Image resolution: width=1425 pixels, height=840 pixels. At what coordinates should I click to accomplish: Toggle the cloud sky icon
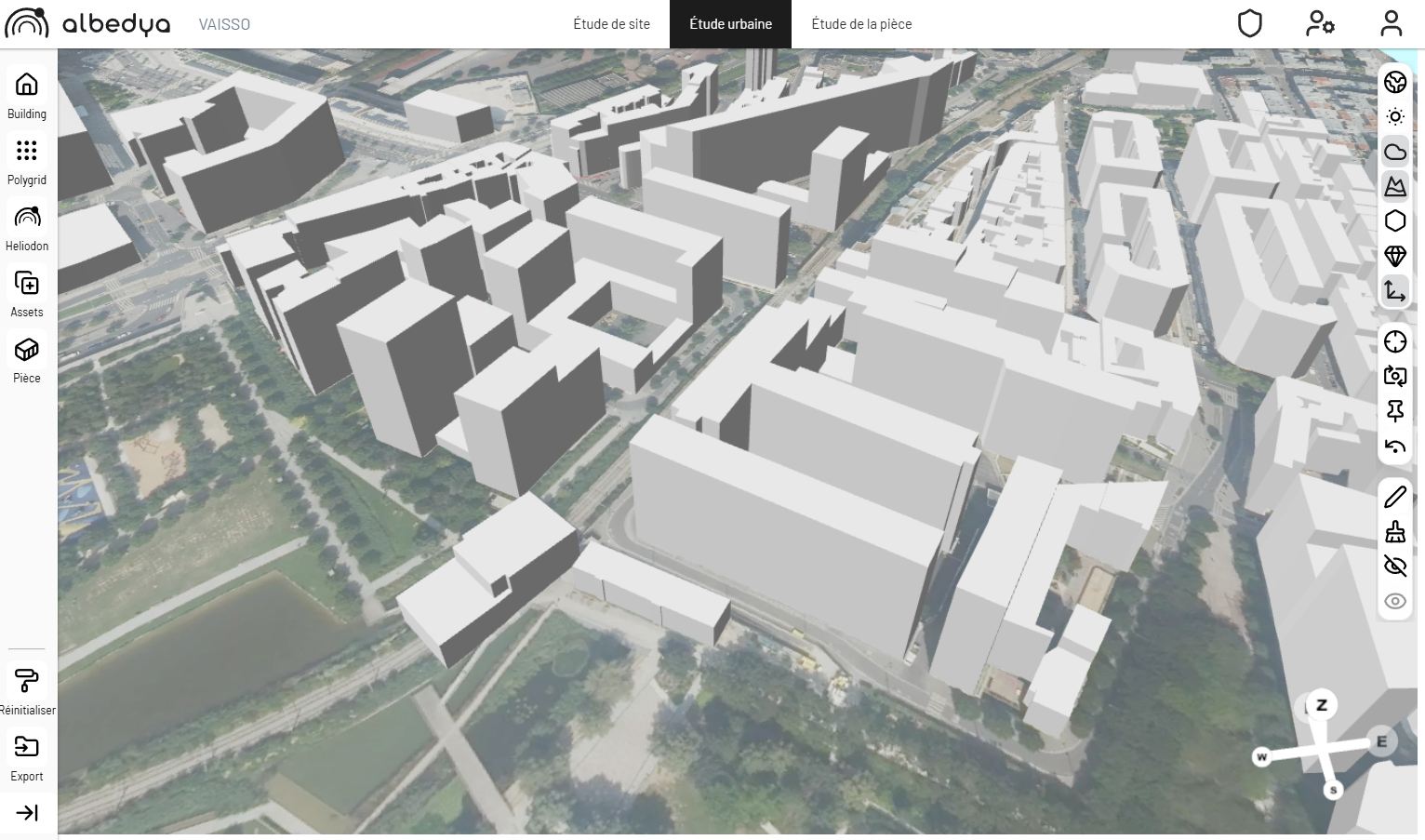pyautogui.click(x=1395, y=152)
